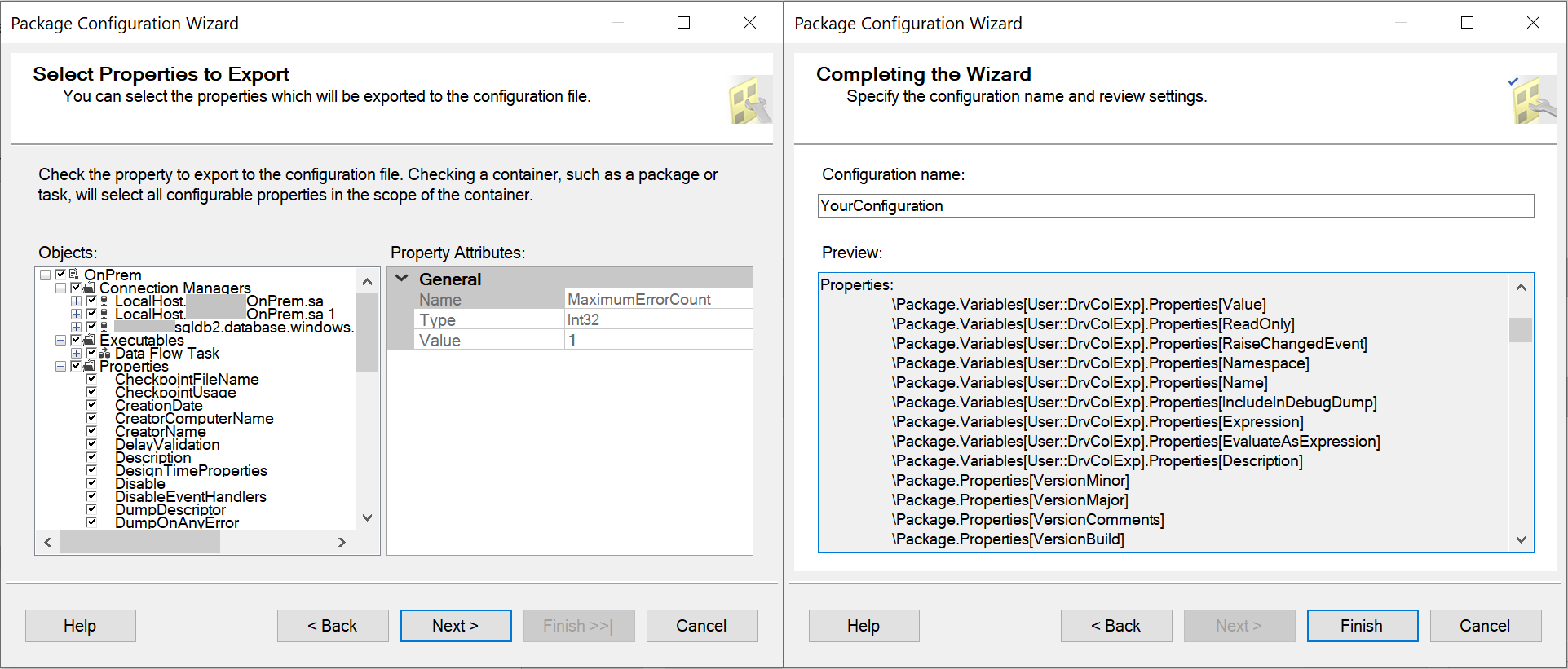Uncheck the CheckpointFileName property checkbox

pos(91,379)
